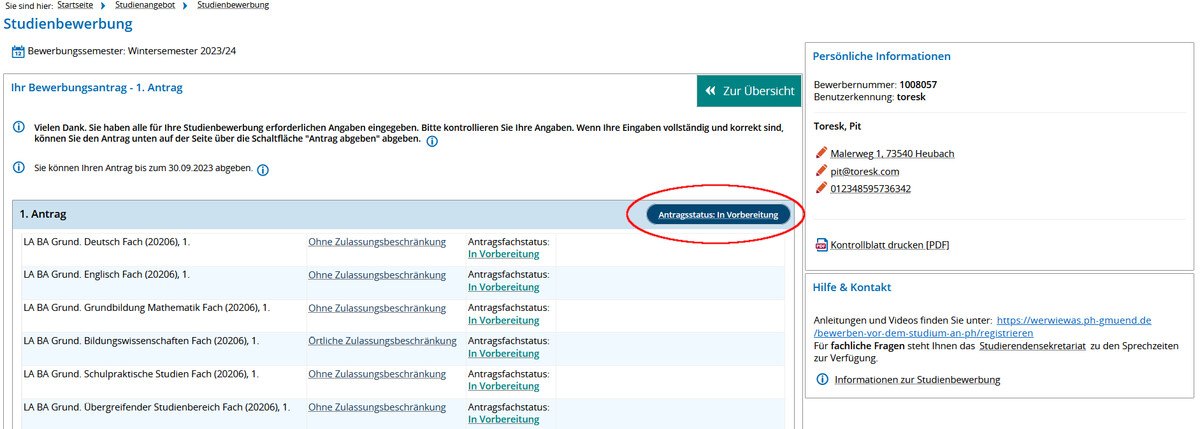Click Örtliche Zulassungsbeschränkung for Bildungswissenschaften
Viewport: 1200px width, 429px height.
[x=382, y=341]
